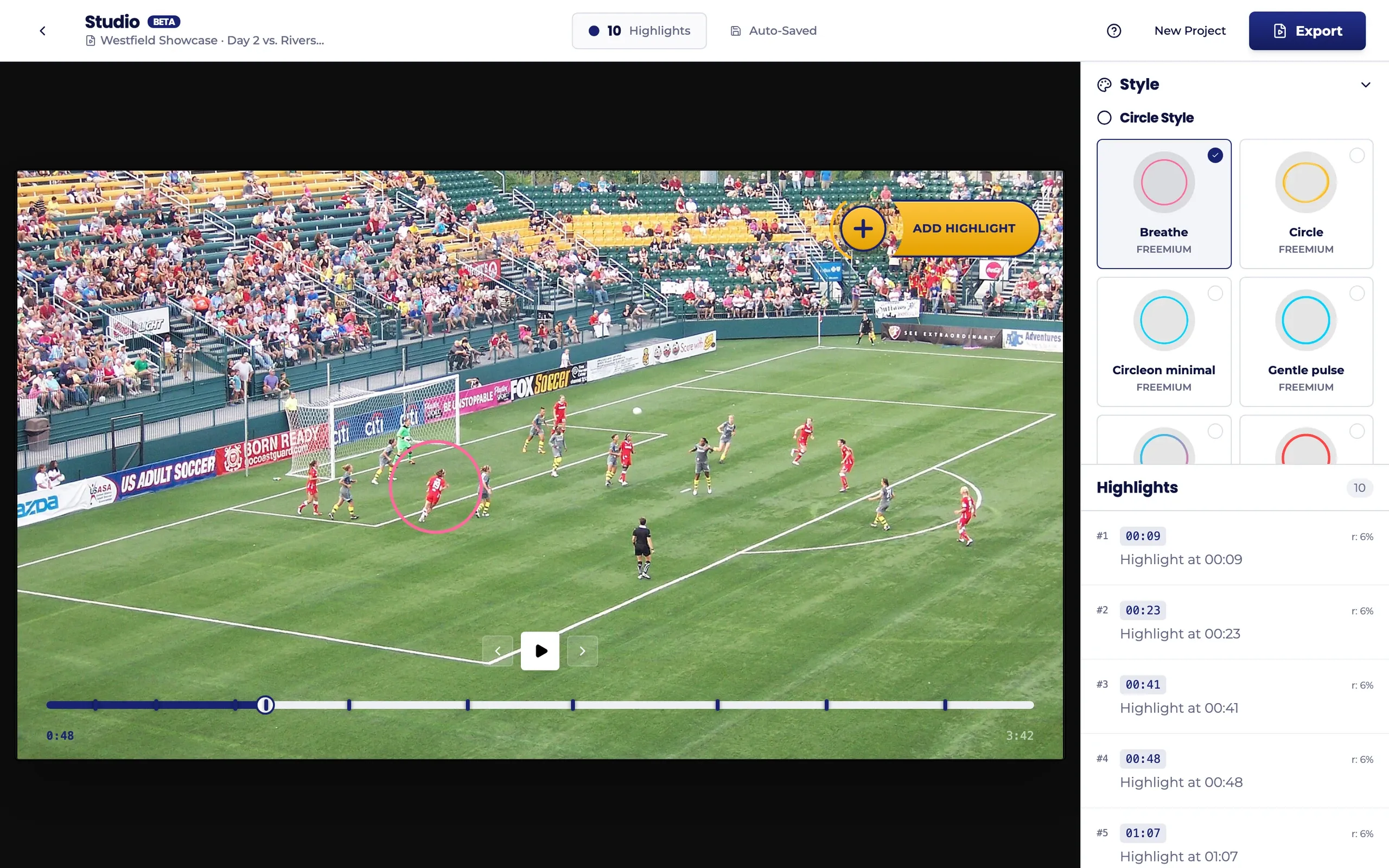Screen dimensions: 1389x868
Task: Collapse the Style panel chevron
Action: click(1366, 85)
